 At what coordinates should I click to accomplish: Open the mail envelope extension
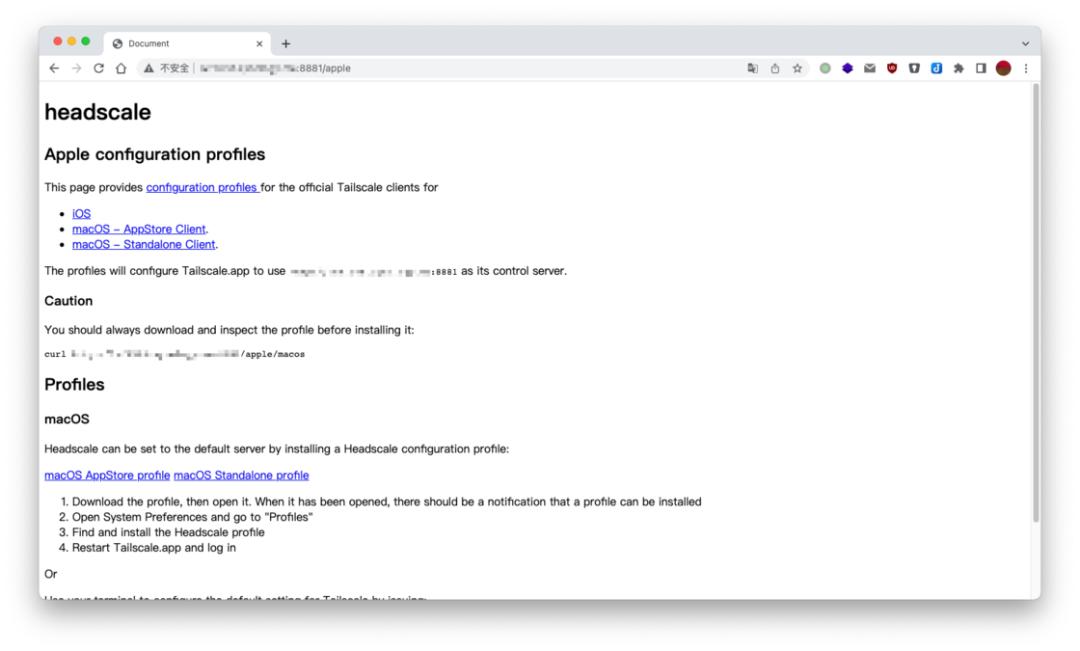tap(870, 68)
